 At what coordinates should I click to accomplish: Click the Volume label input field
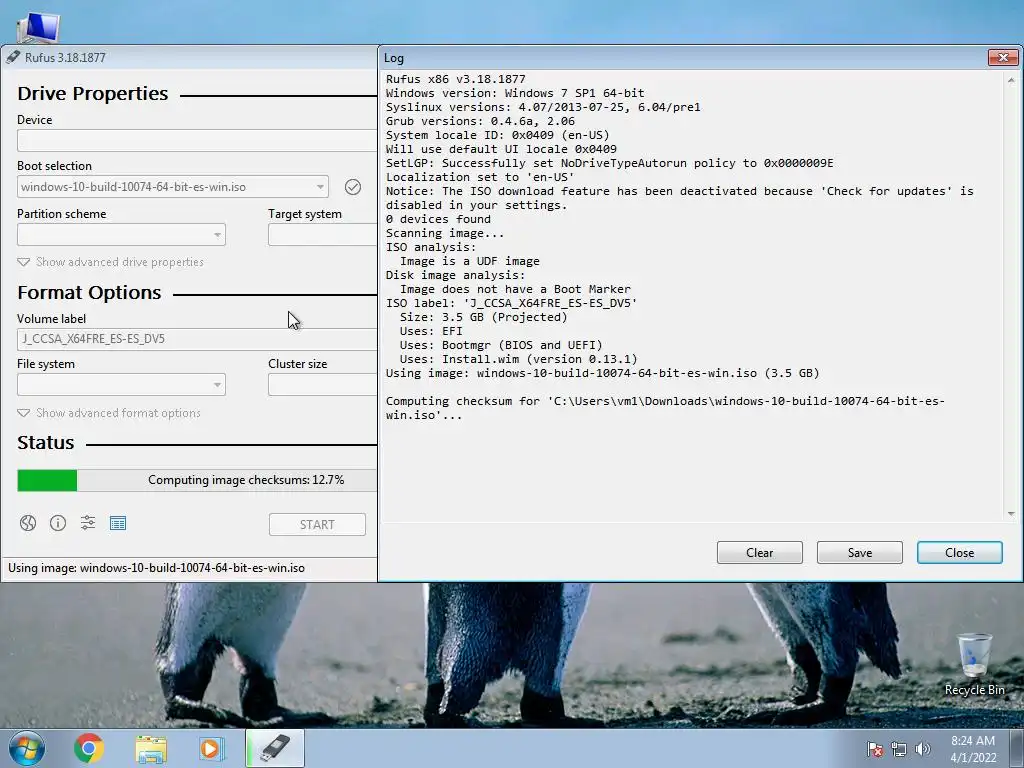click(x=197, y=339)
